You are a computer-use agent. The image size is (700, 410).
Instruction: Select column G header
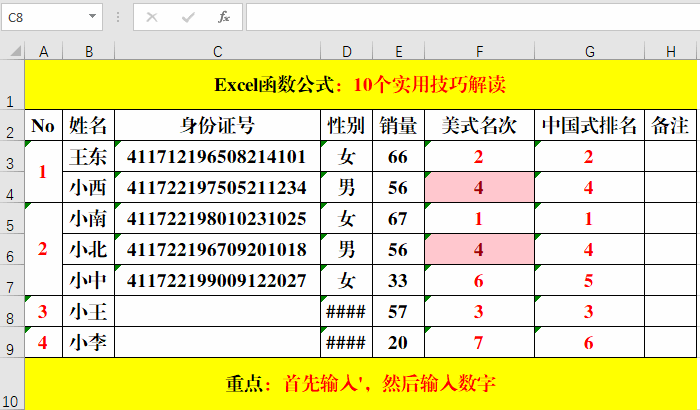pyautogui.click(x=590, y=51)
